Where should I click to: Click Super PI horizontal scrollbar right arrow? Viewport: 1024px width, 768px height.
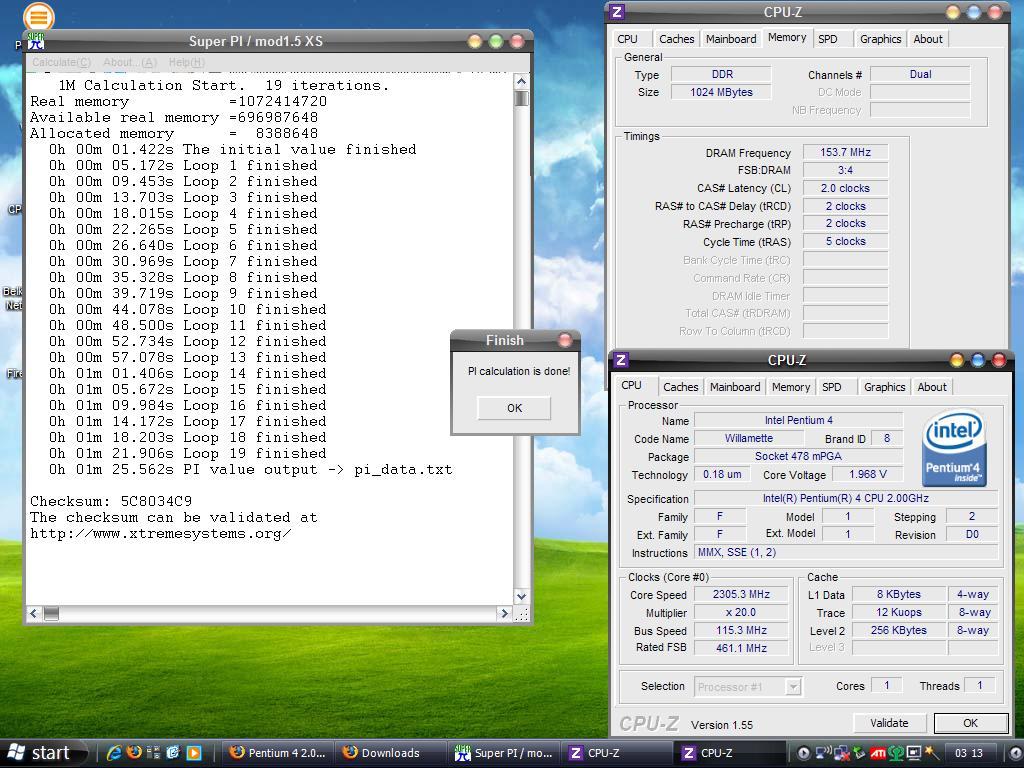(x=504, y=613)
